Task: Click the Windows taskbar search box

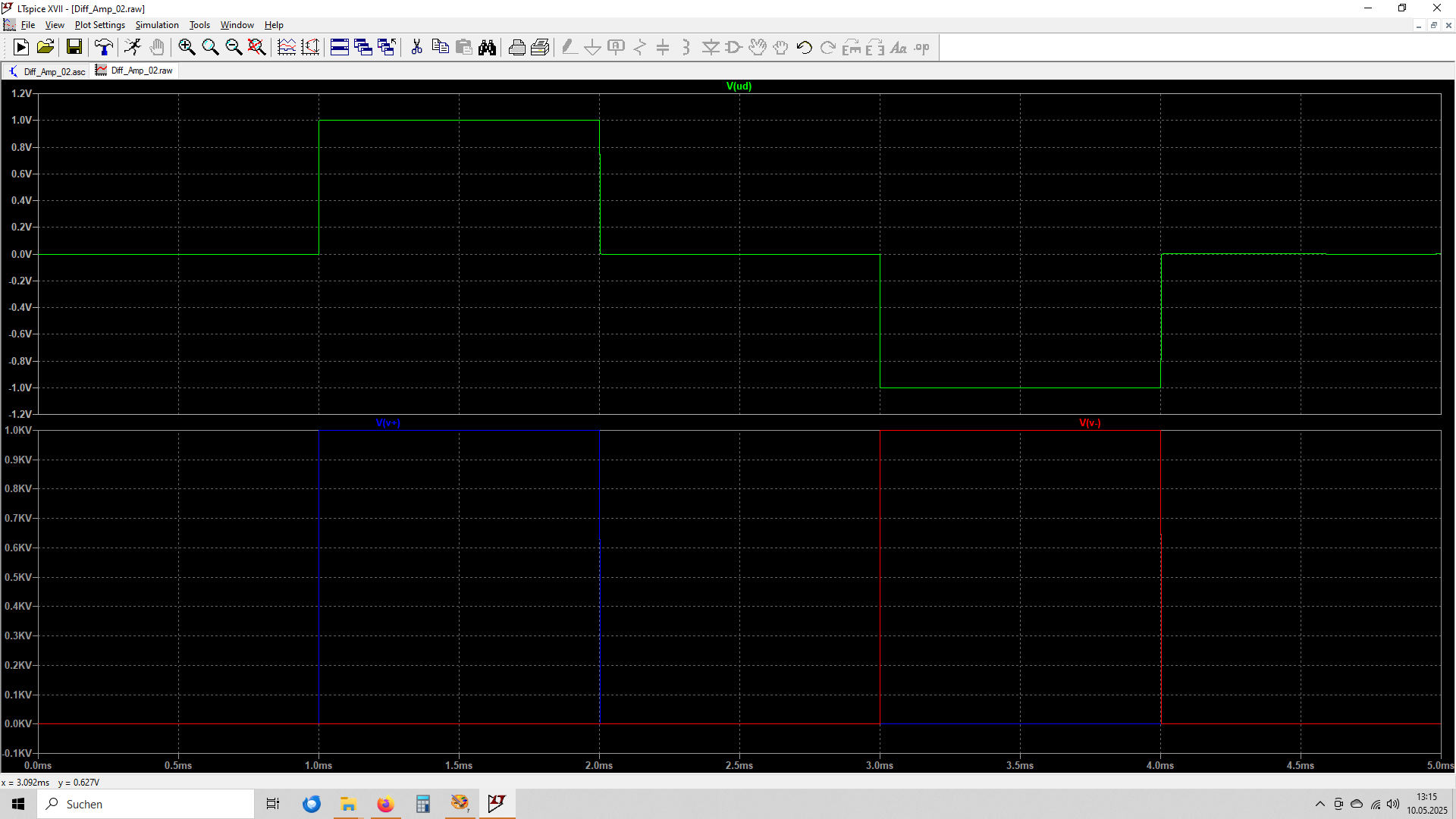Action: coord(146,804)
